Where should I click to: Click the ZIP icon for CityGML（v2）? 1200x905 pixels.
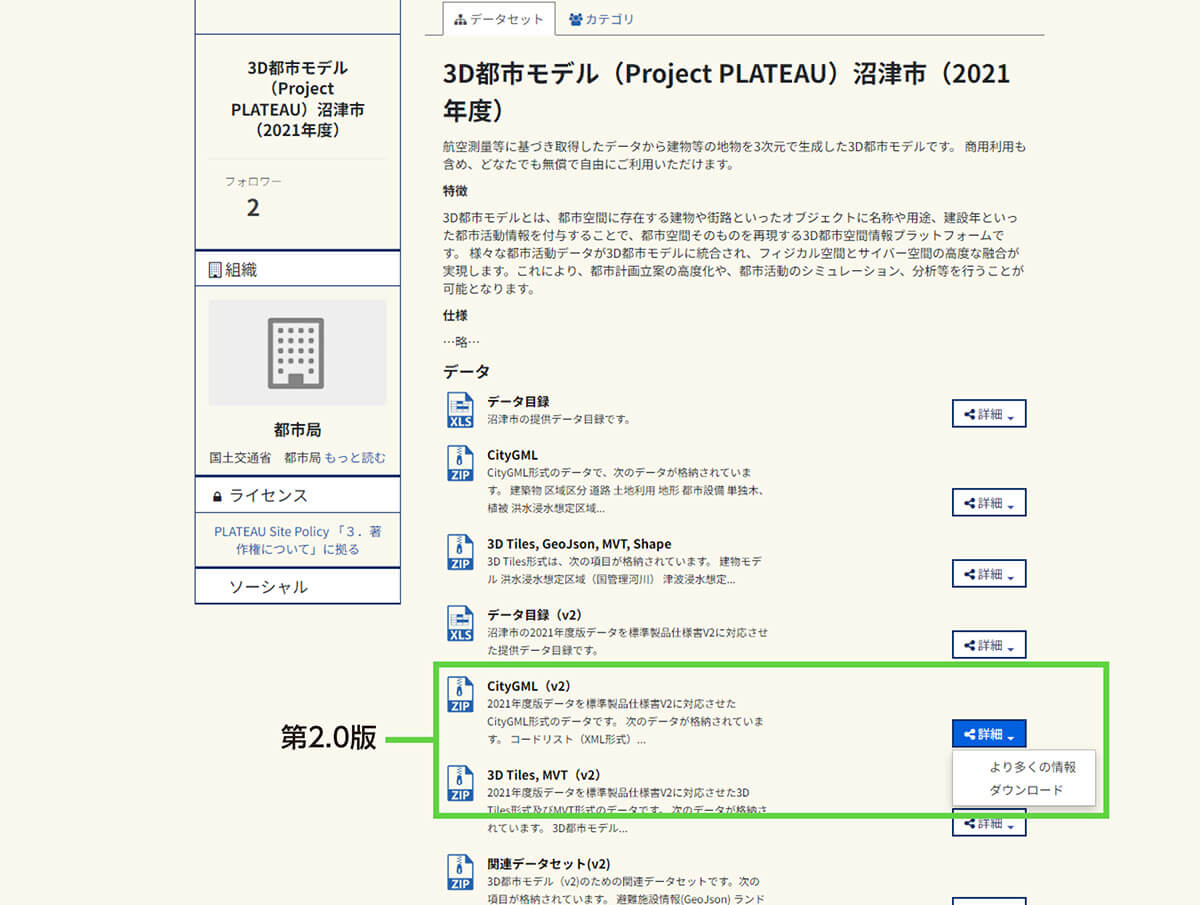pyautogui.click(x=460, y=694)
